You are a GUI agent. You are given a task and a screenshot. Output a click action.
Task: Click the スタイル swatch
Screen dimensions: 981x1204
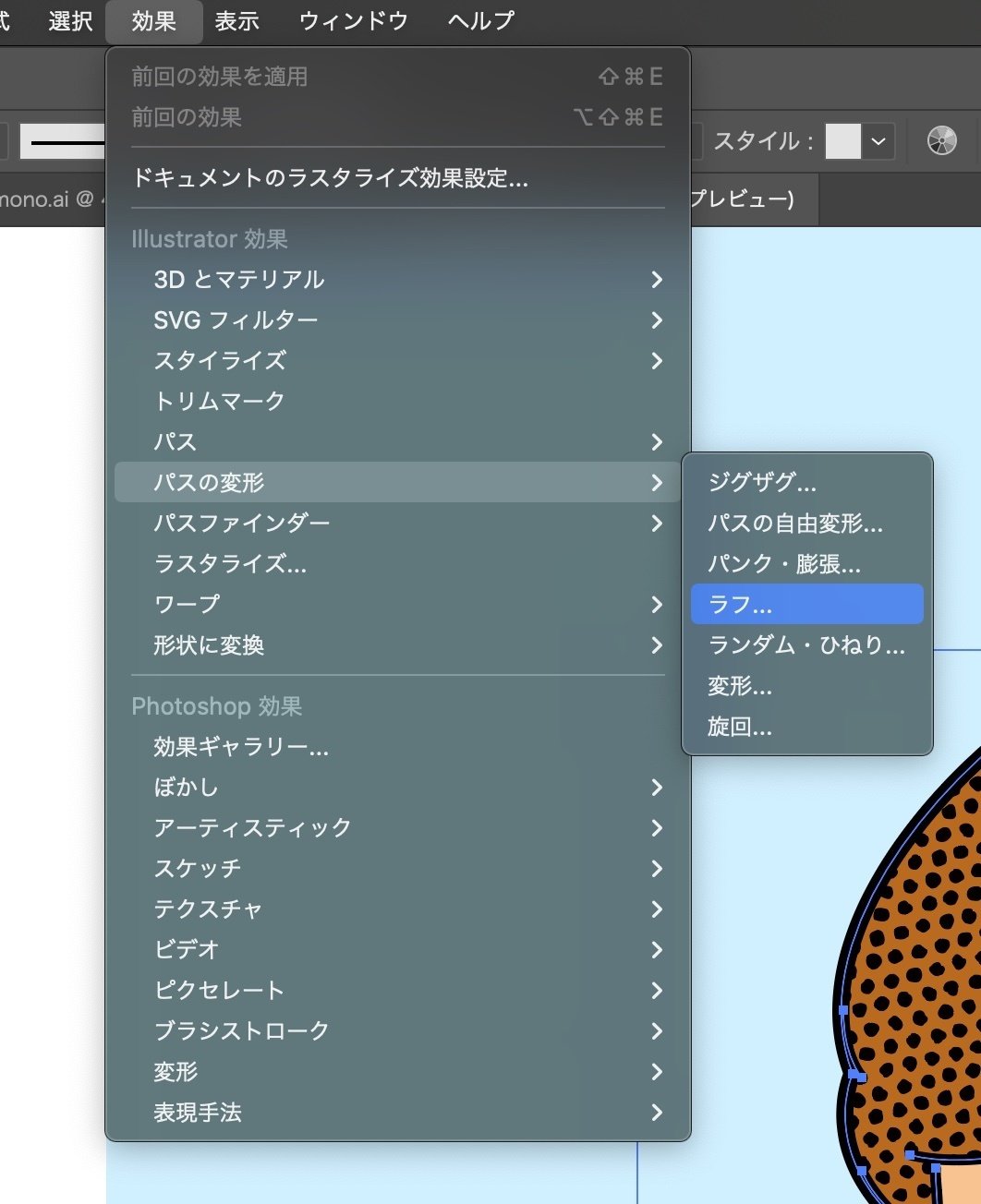(x=842, y=141)
